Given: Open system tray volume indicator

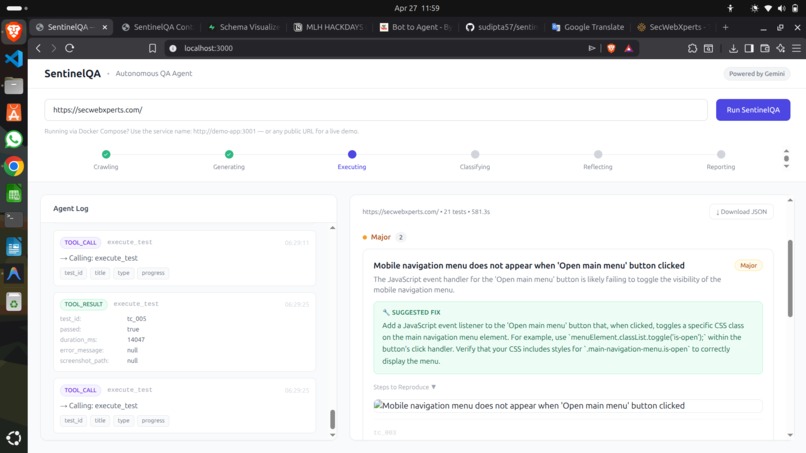Looking at the screenshot, I should point(782,8).
